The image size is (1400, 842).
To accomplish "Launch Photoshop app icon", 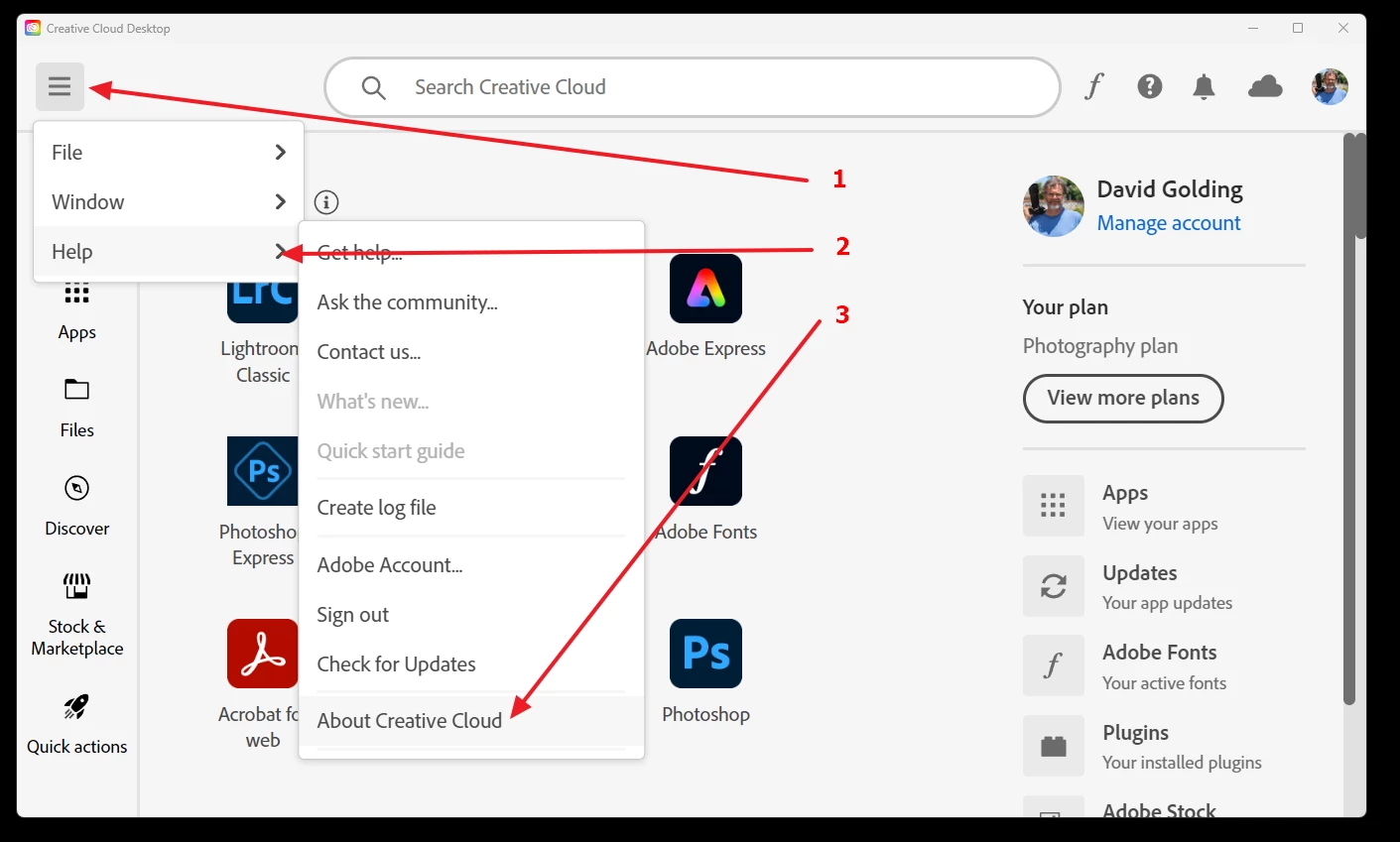I will (x=705, y=654).
